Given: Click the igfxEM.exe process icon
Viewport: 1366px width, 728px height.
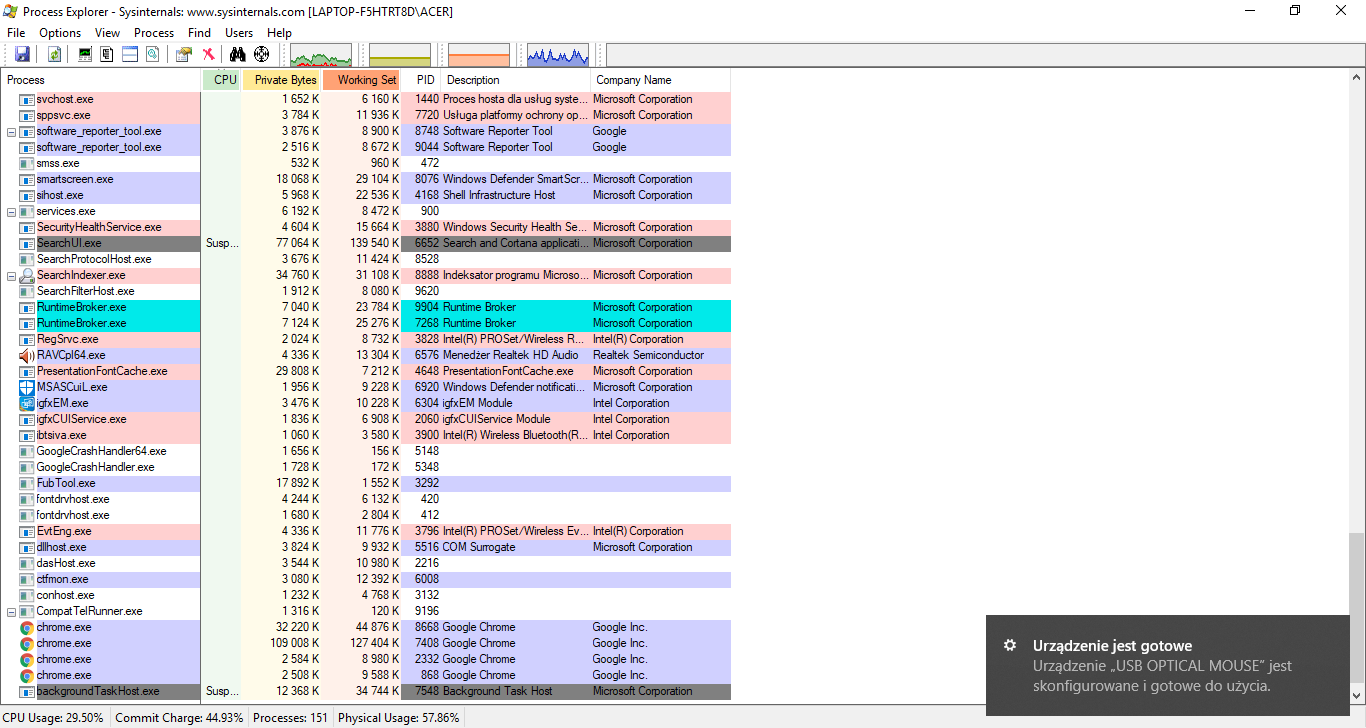Looking at the screenshot, I should 27,403.
